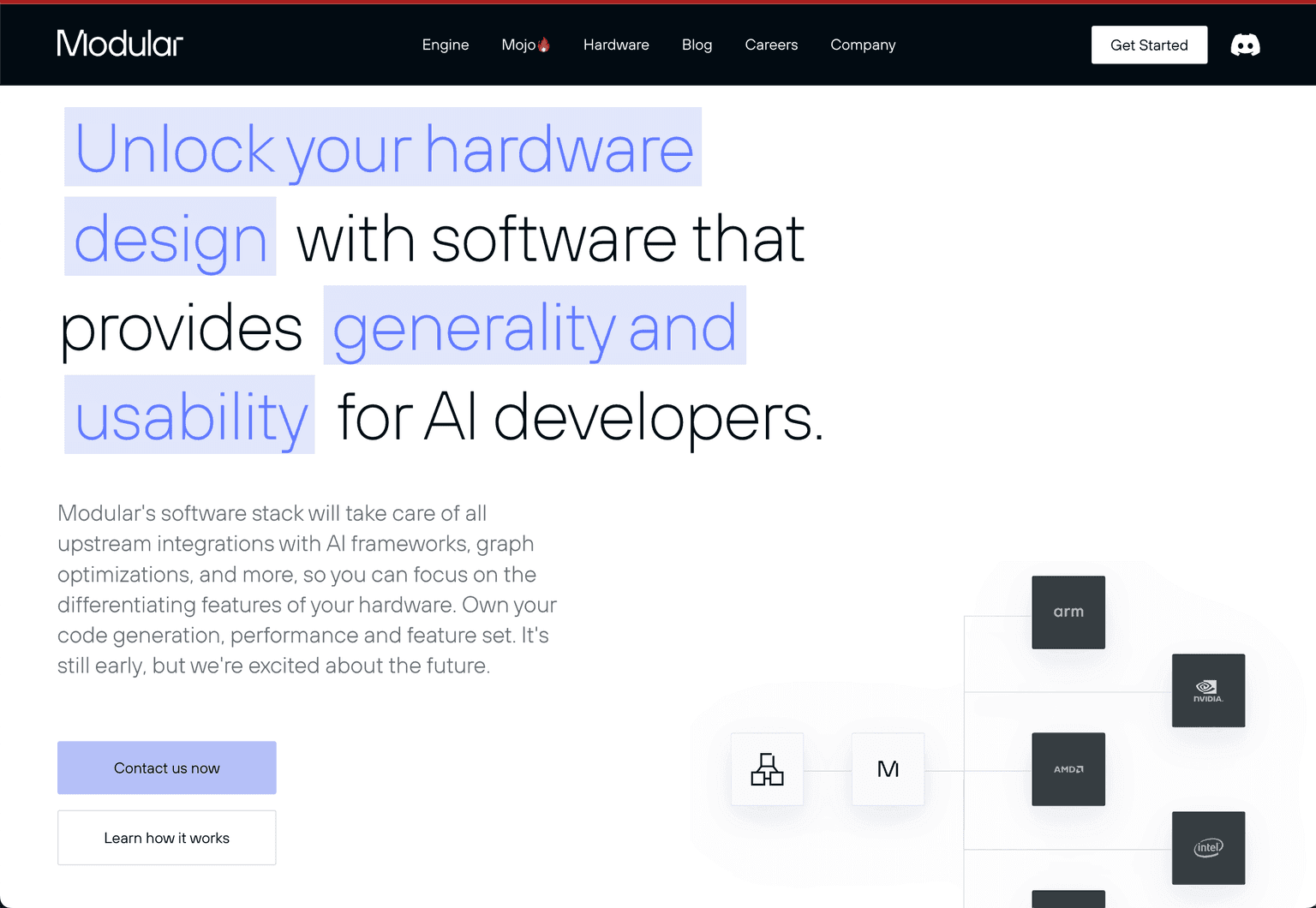Open the Modular logo home link
Image resolution: width=1316 pixels, height=908 pixels.
[x=120, y=44]
